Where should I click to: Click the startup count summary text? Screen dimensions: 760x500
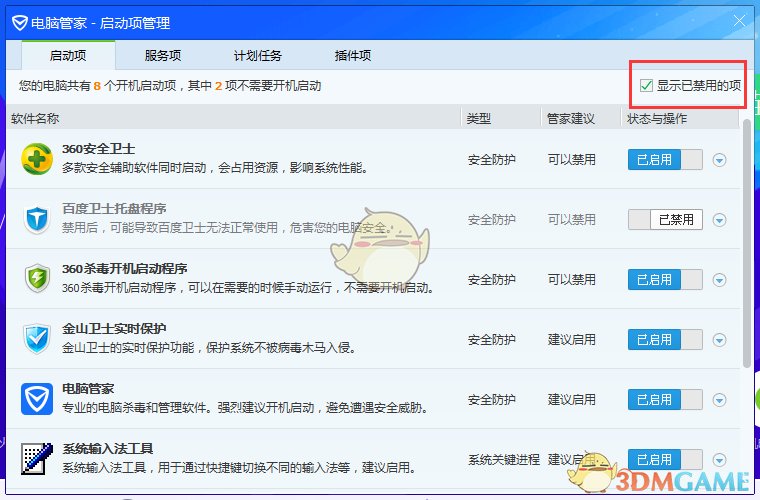tap(170, 86)
